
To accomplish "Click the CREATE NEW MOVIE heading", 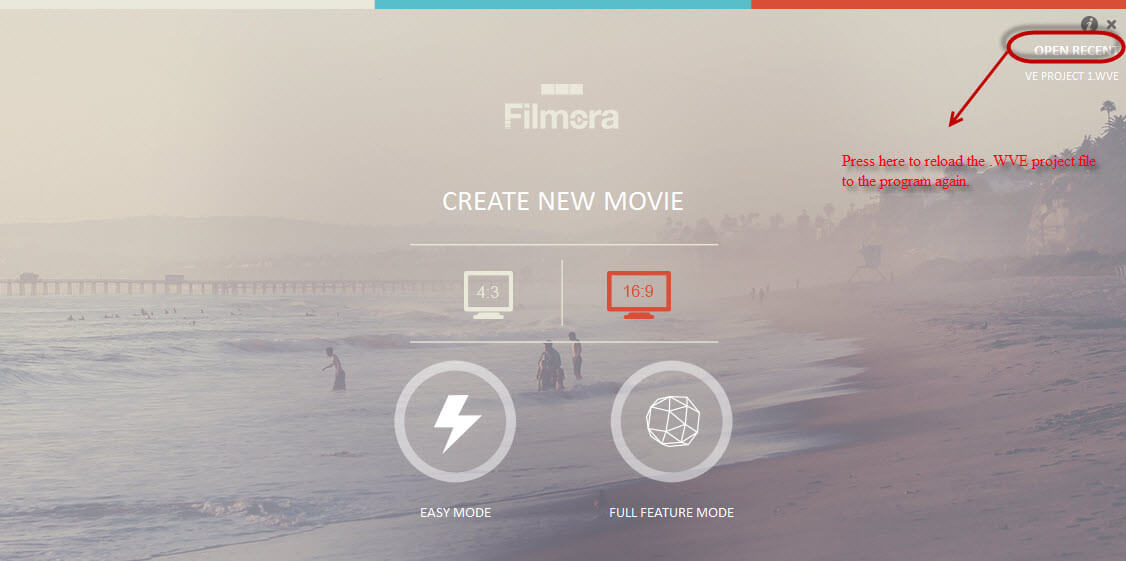I will point(562,201).
